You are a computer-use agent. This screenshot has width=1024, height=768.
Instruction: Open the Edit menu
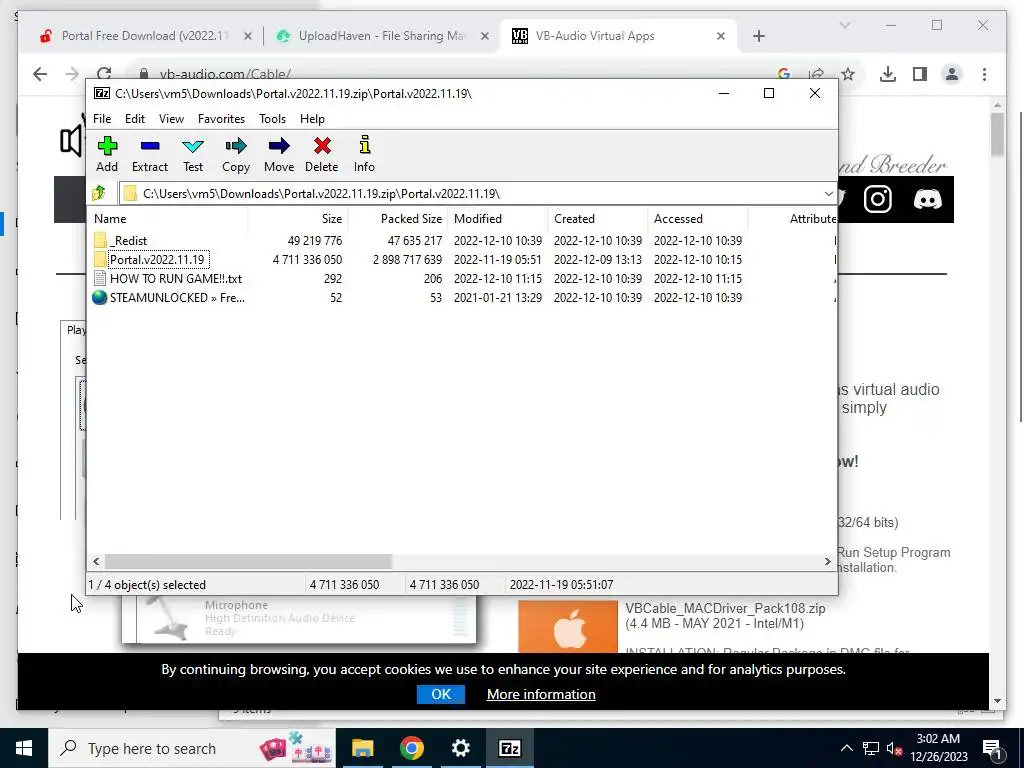[135, 119]
